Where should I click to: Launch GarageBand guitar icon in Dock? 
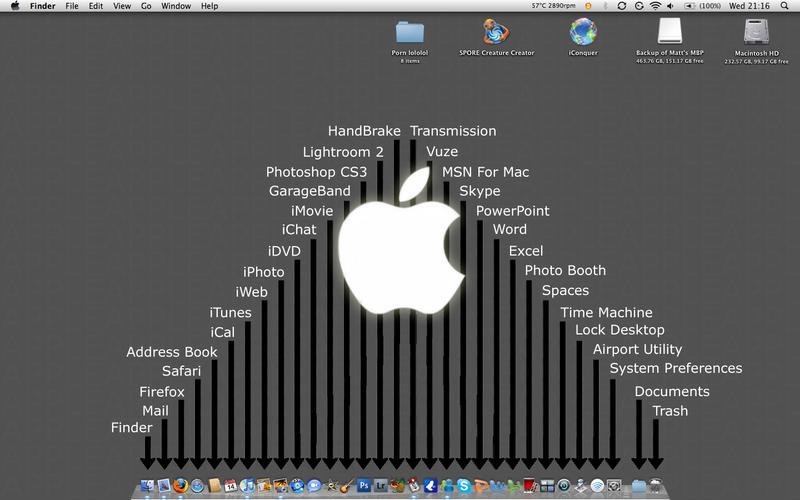coord(347,485)
